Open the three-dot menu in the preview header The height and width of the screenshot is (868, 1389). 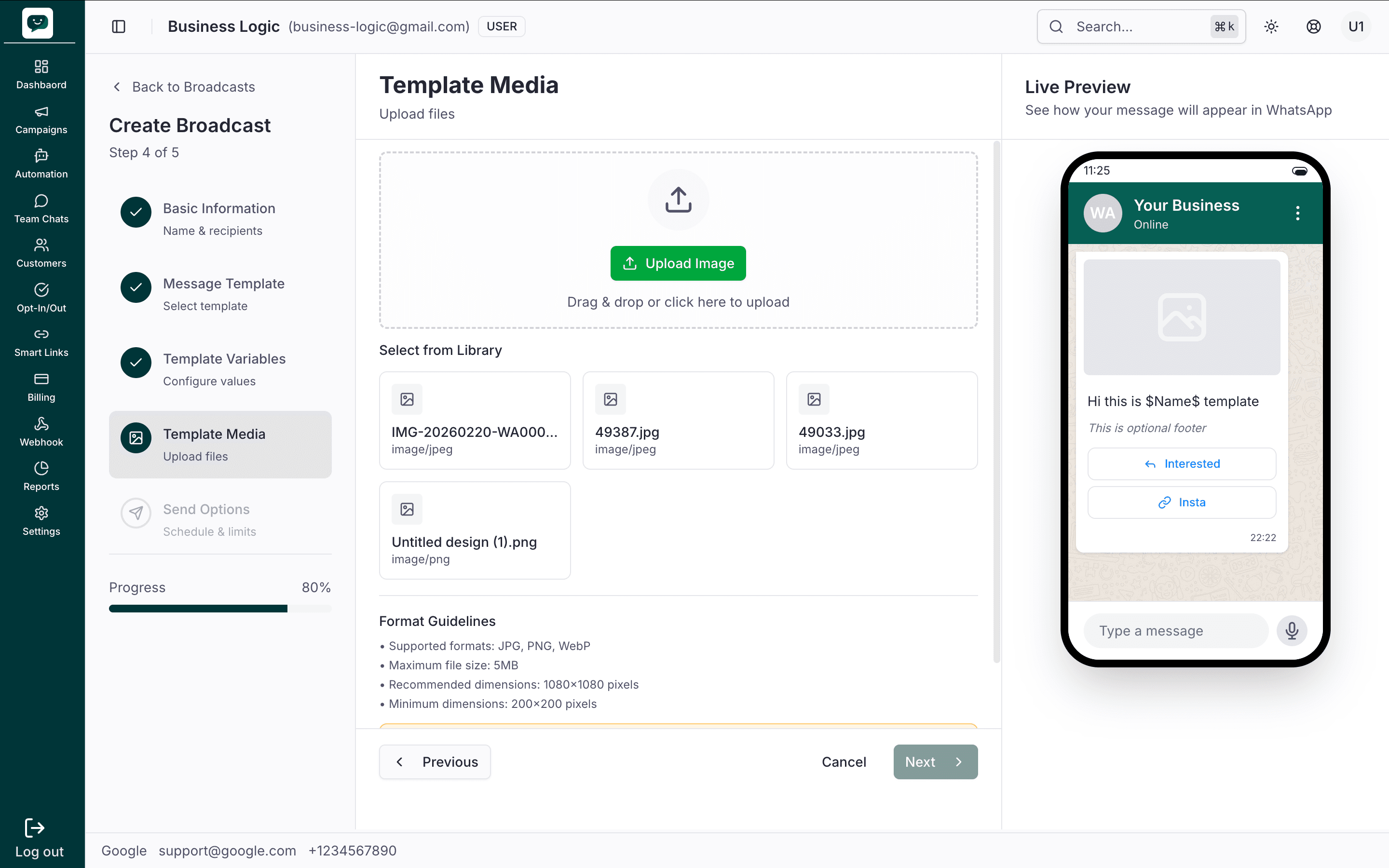pos(1298,213)
